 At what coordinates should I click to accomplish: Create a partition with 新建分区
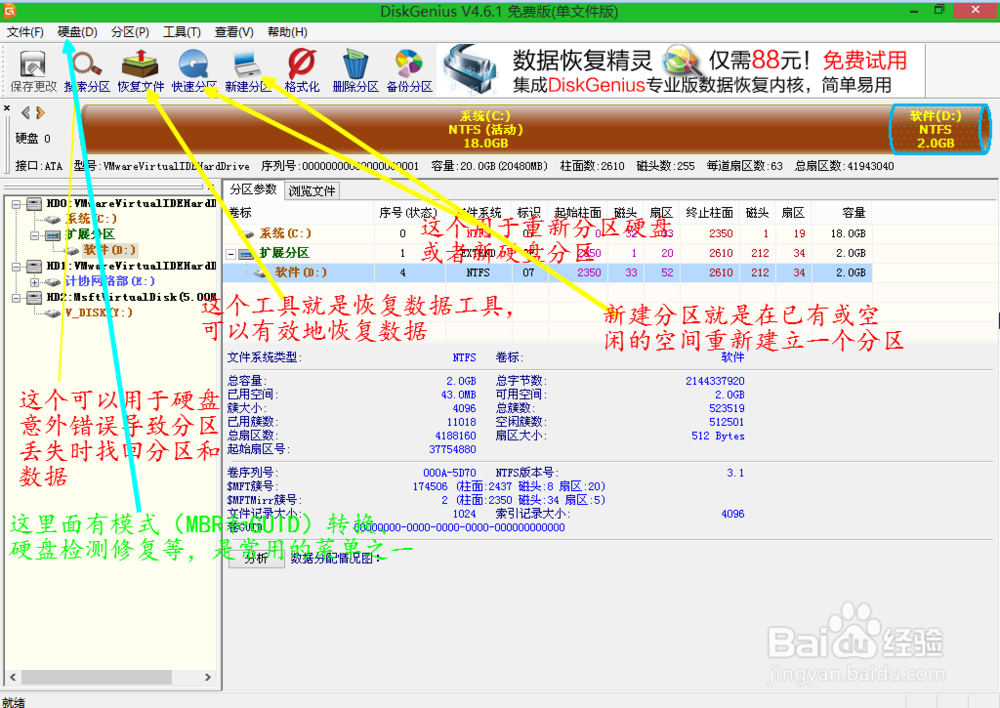[x=247, y=71]
